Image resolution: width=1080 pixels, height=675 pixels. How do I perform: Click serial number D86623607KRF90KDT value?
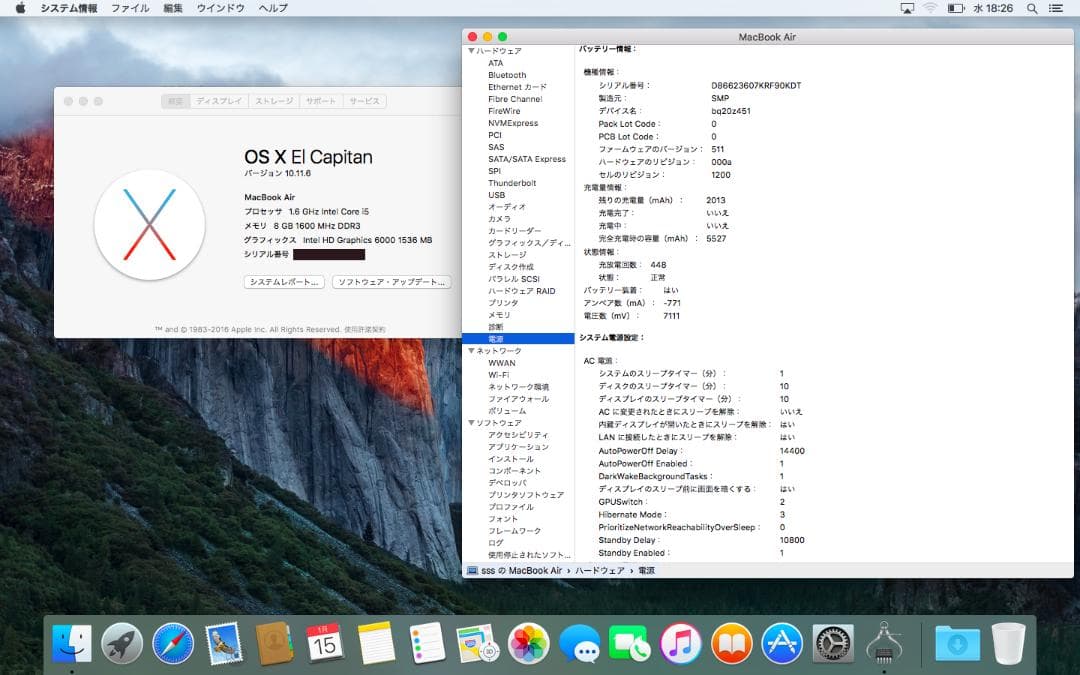[x=756, y=86]
